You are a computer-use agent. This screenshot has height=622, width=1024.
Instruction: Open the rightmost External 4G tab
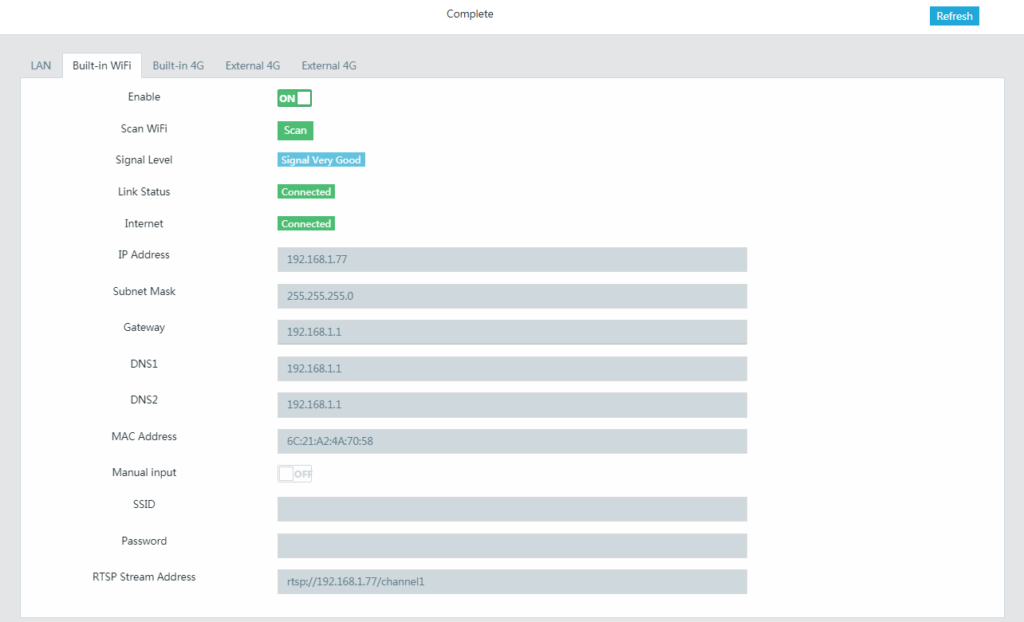click(329, 66)
